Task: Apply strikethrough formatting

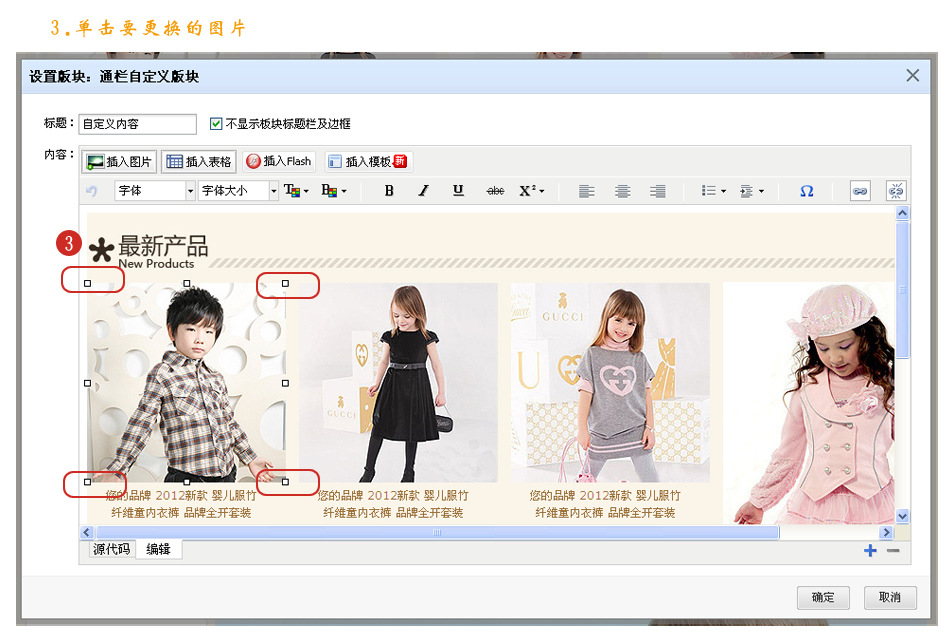Action: pos(495,191)
